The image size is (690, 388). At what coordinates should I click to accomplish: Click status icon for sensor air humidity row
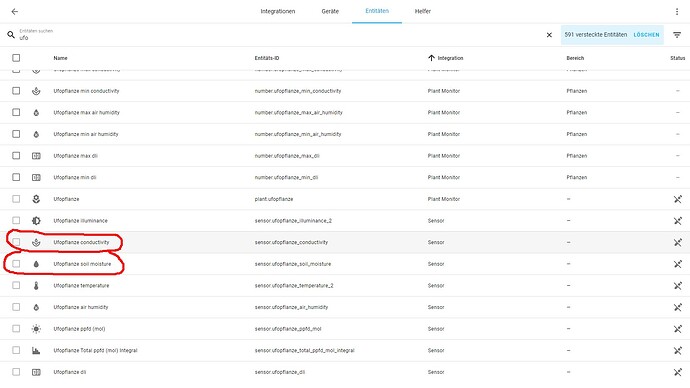[678, 307]
